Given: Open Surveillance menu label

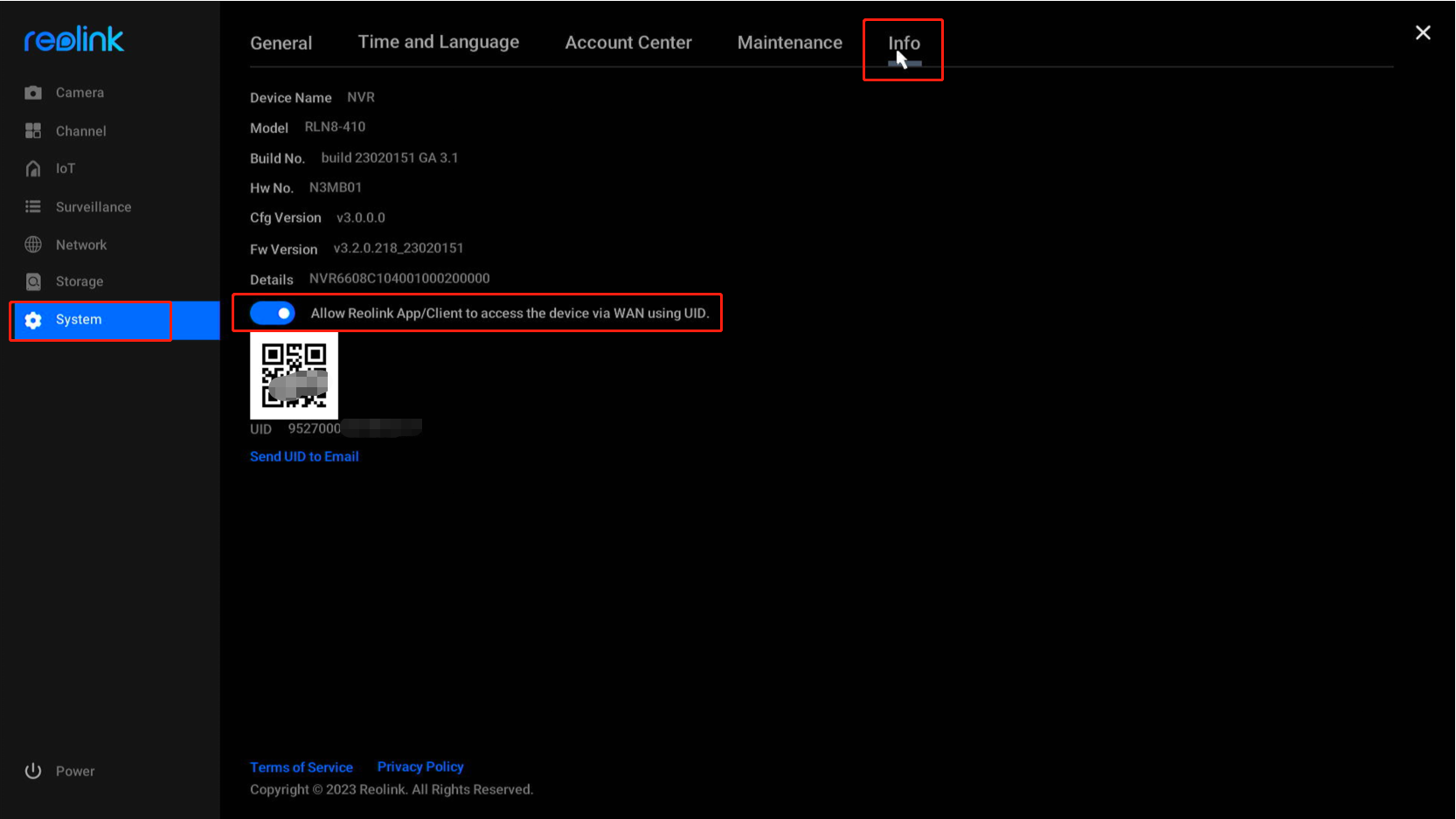Looking at the screenshot, I should tap(94, 207).
